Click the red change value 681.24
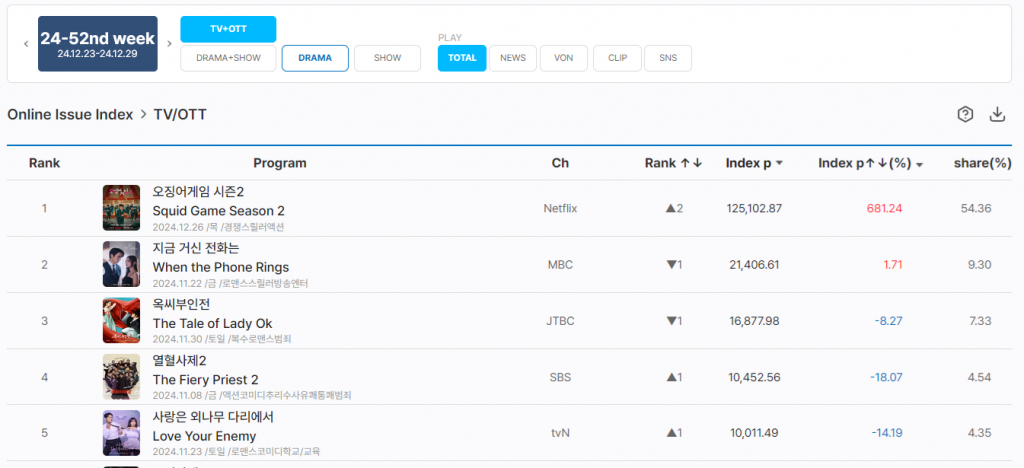Image resolution: width=1024 pixels, height=468 pixels. coord(885,209)
